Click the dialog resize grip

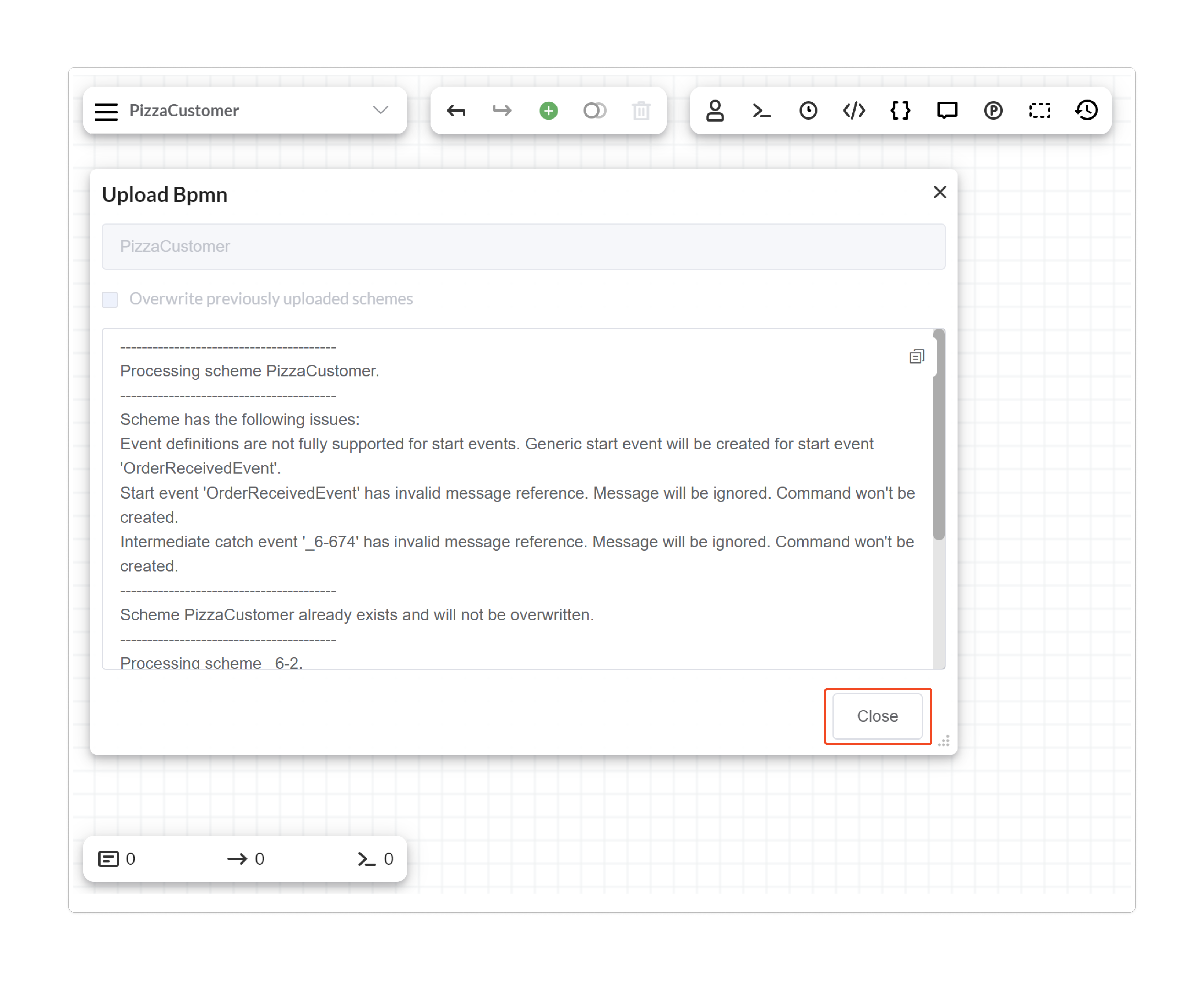click(x=943, y=741)
